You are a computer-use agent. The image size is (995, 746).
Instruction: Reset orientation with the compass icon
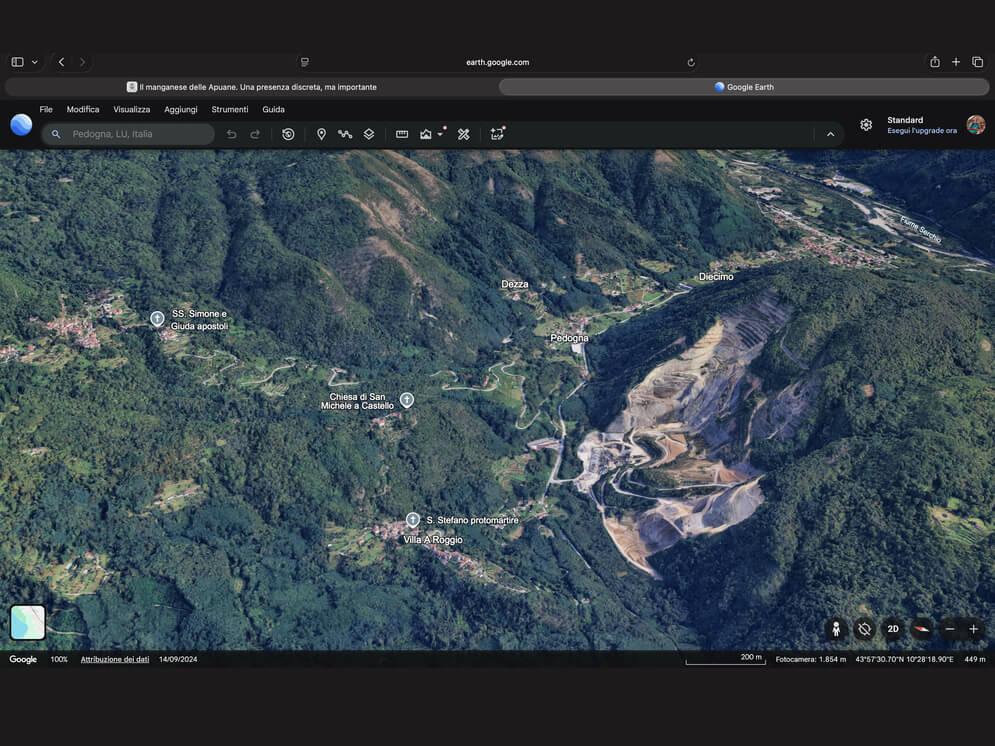pos(921,629)
